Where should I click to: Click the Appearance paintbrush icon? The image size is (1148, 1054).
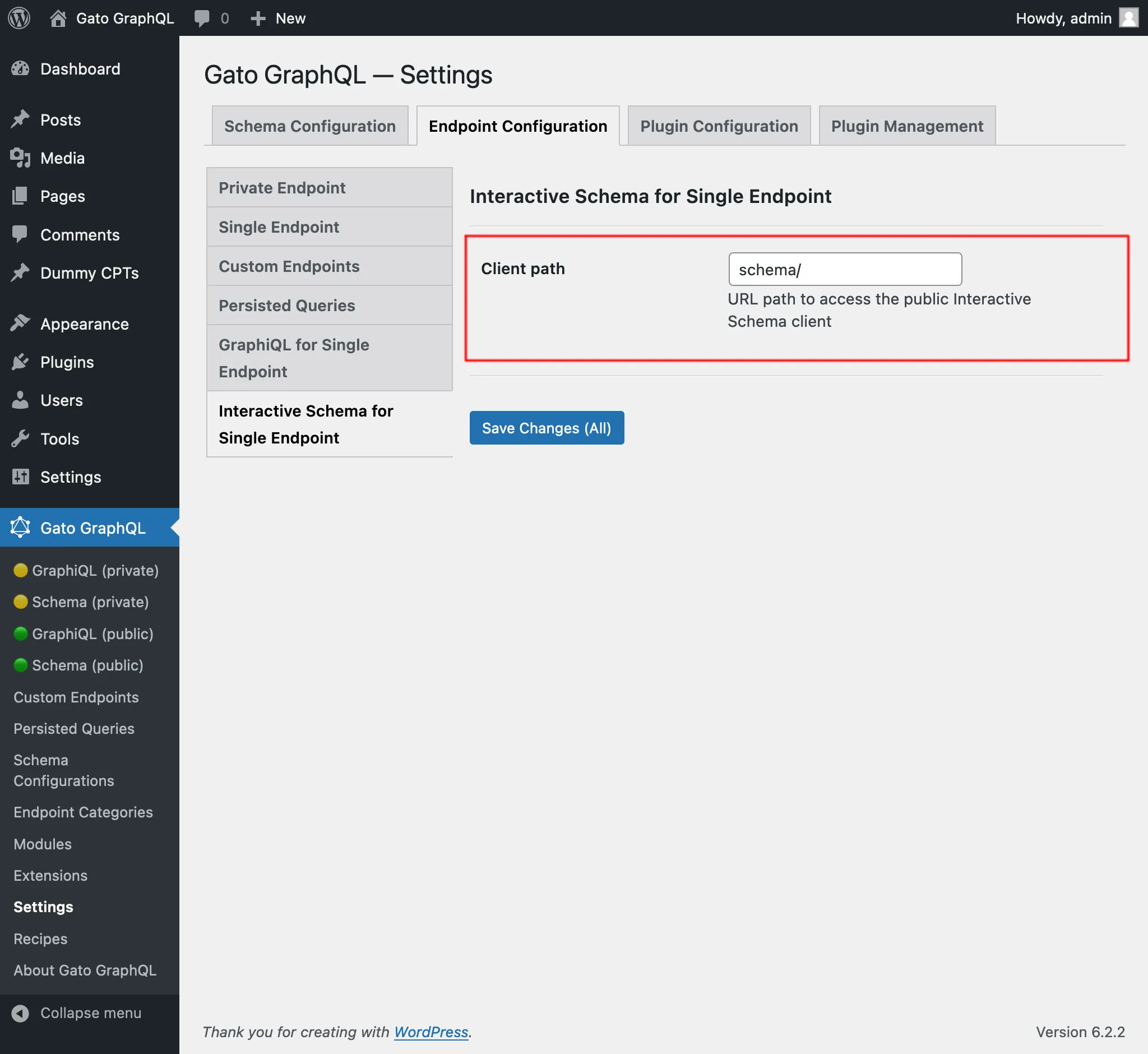coord(21,323)
